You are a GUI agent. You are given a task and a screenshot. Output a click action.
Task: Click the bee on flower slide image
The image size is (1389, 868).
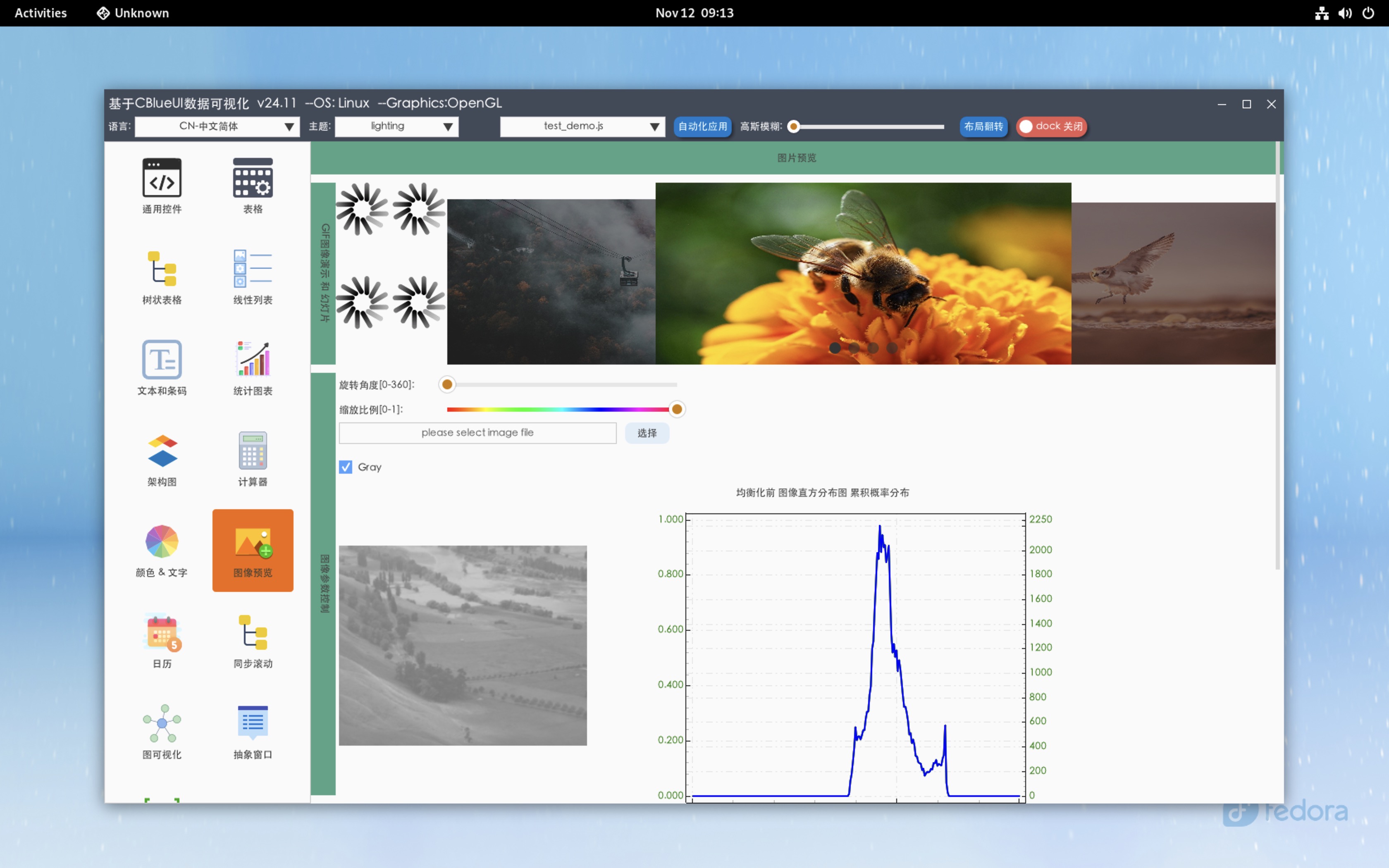tap(863, 273)
